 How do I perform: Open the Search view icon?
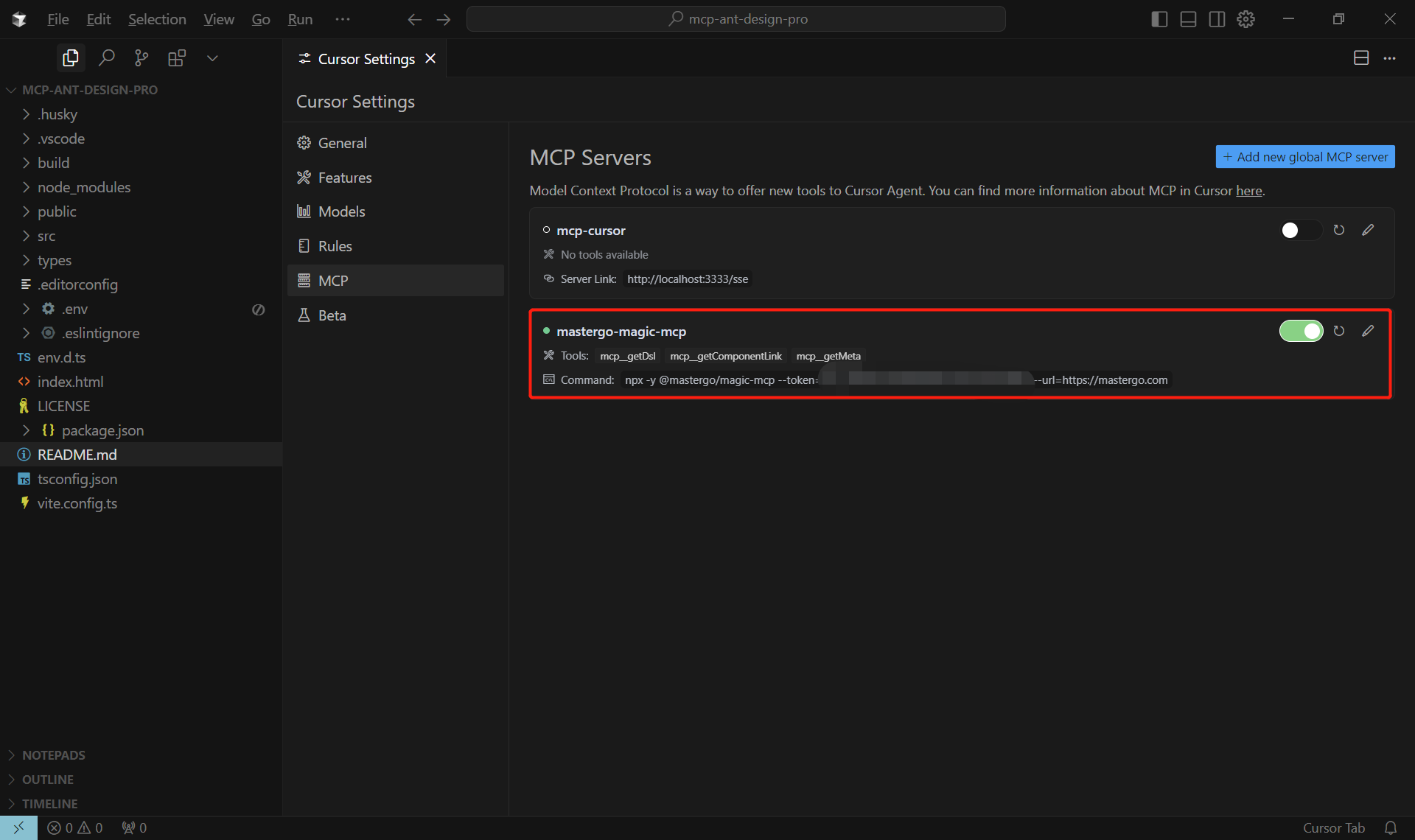[x=106, y=58]
